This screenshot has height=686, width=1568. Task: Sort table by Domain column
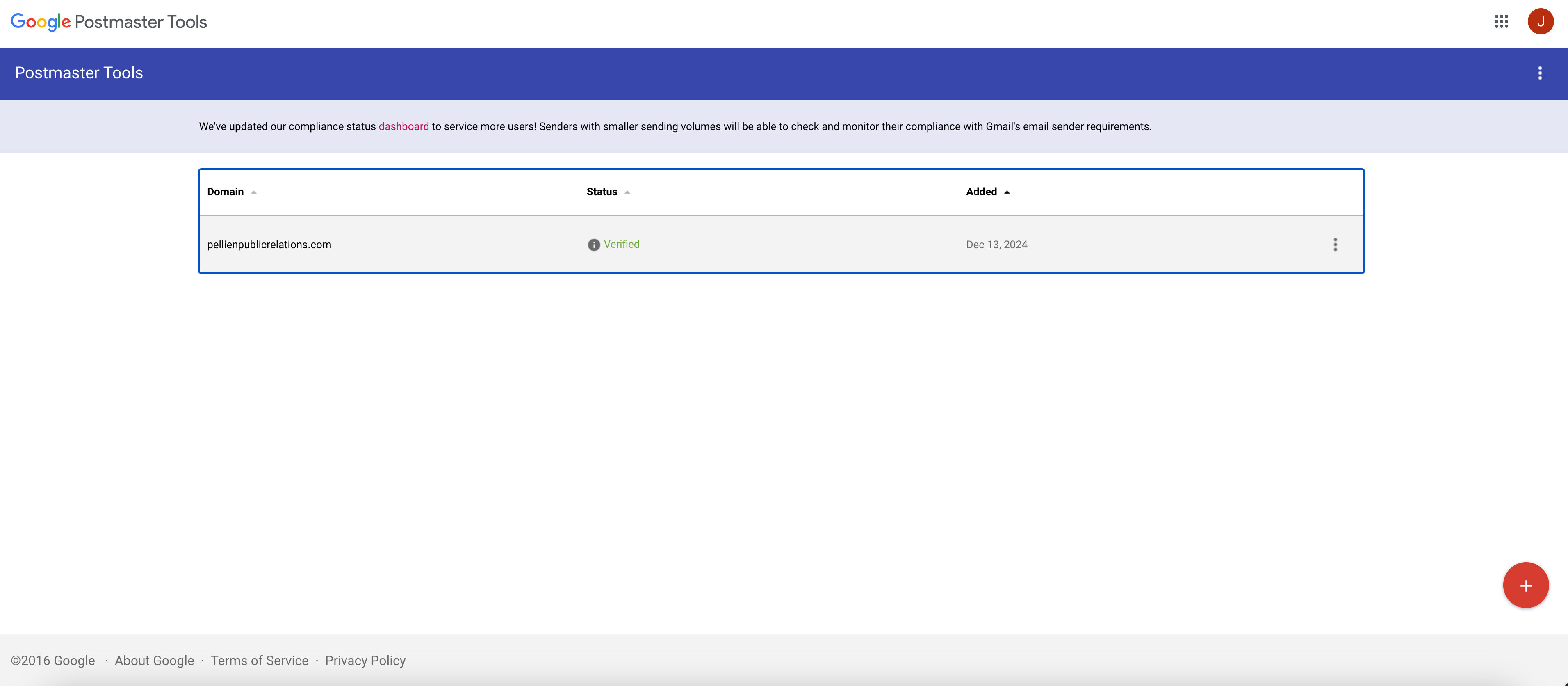[231, 192]
